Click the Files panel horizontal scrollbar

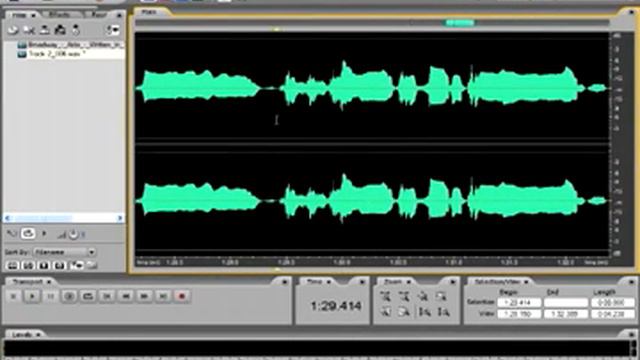63,218
